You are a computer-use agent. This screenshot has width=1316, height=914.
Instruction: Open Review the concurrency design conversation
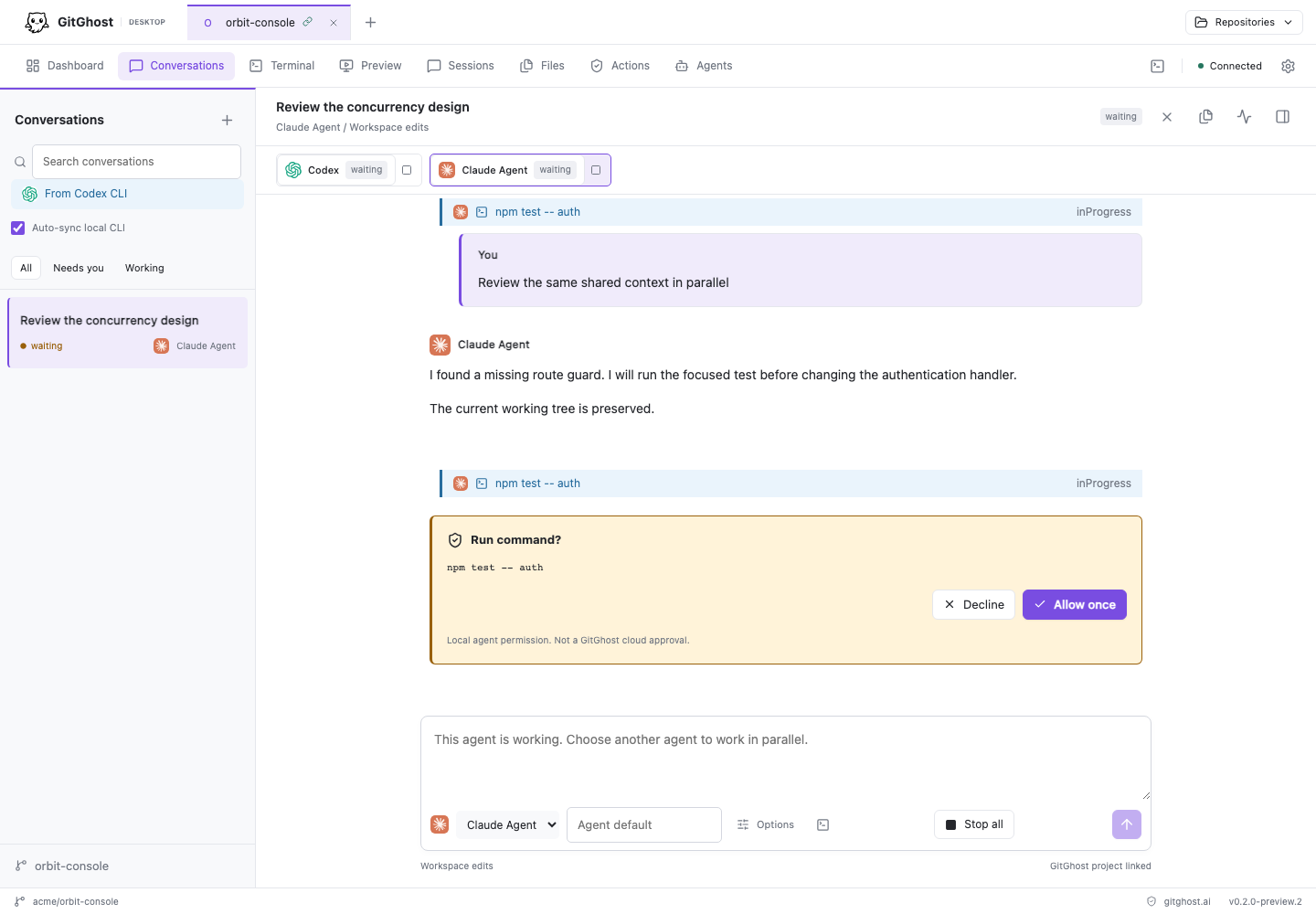[128, 333]
